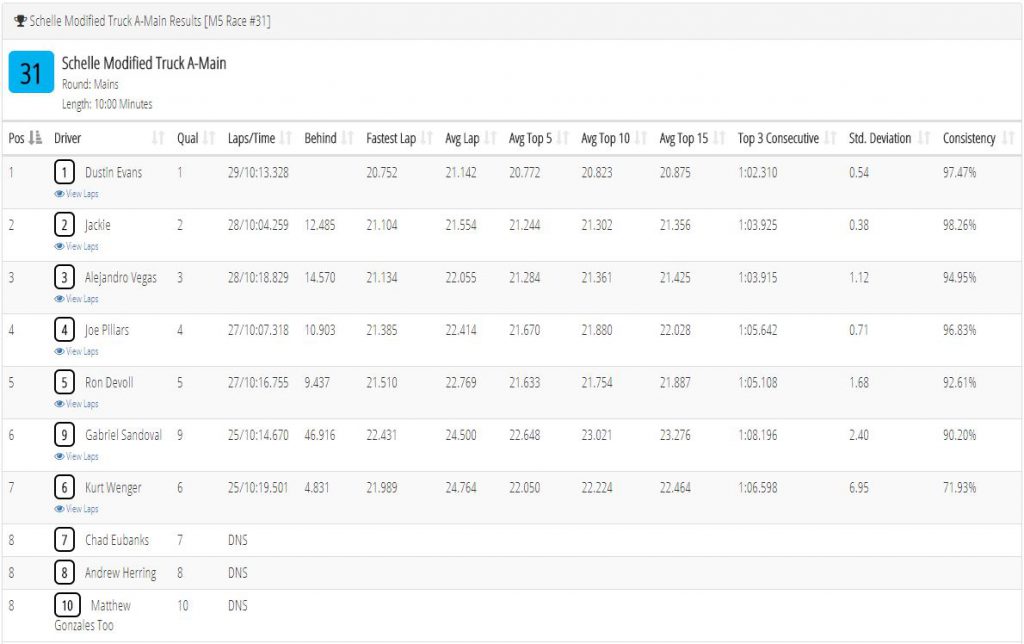Click car number 4 badge for Joe Pillars
This screenshot has width=1024, height=644.
(64, 330)
